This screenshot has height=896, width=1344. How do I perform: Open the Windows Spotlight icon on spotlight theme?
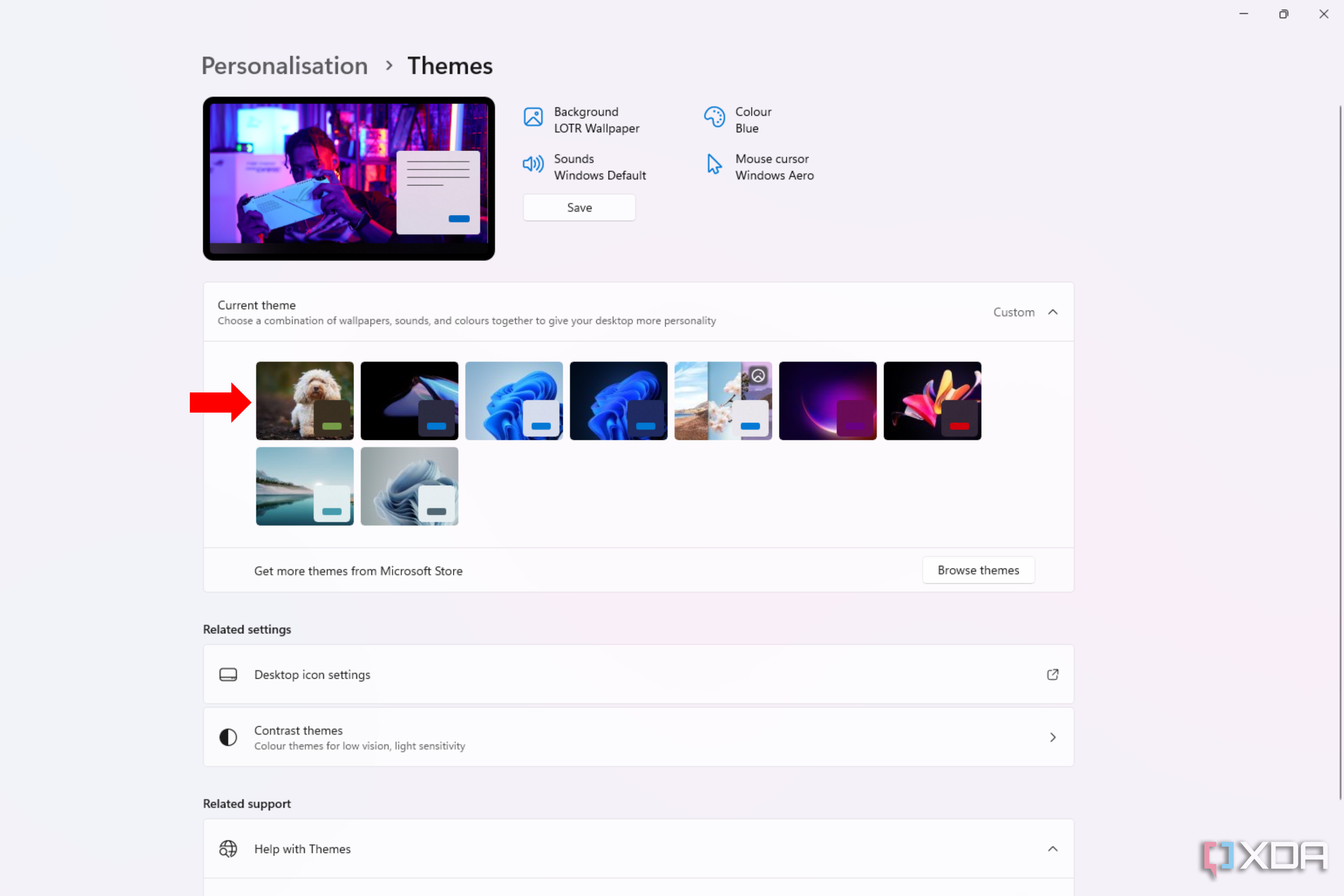(x=758, y=375)
